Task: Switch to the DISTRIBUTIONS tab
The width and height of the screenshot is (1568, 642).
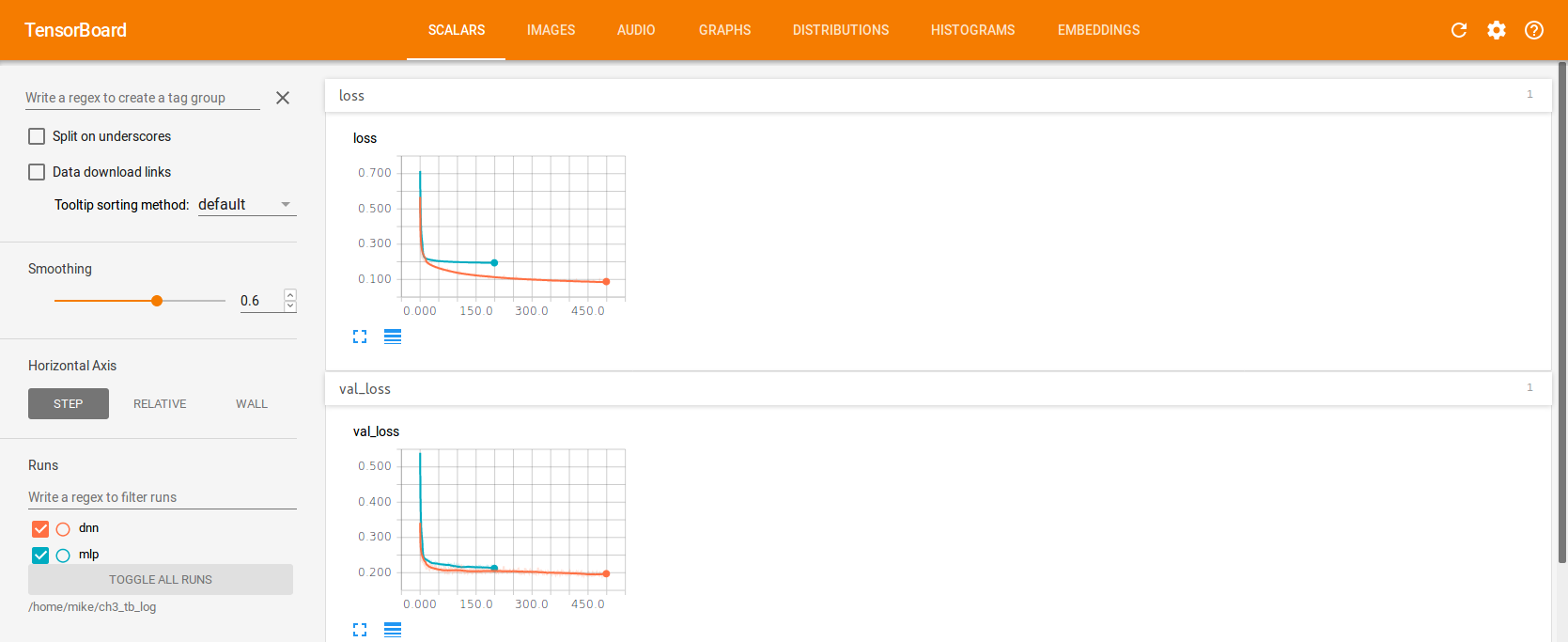Action: tap(841, 30)
